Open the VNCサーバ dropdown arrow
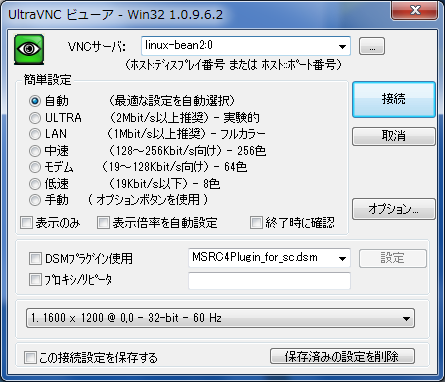The width and height of the screenshot is (445, 382). tap(342, 46)
